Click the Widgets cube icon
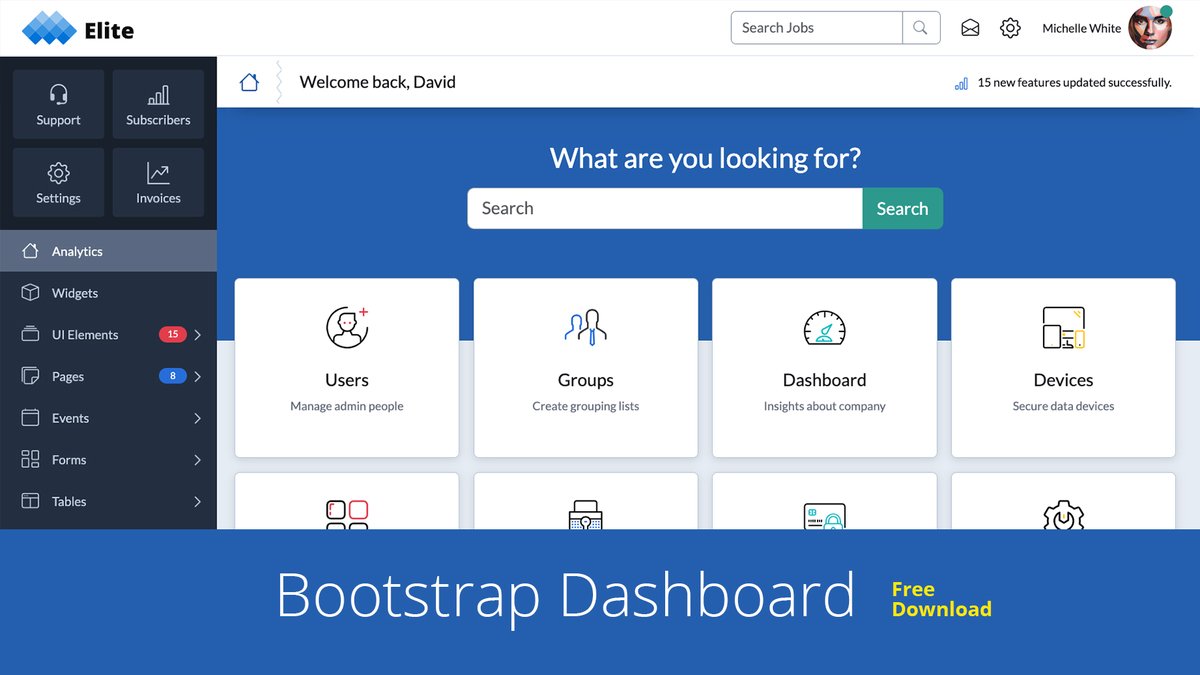 point(31,293)
